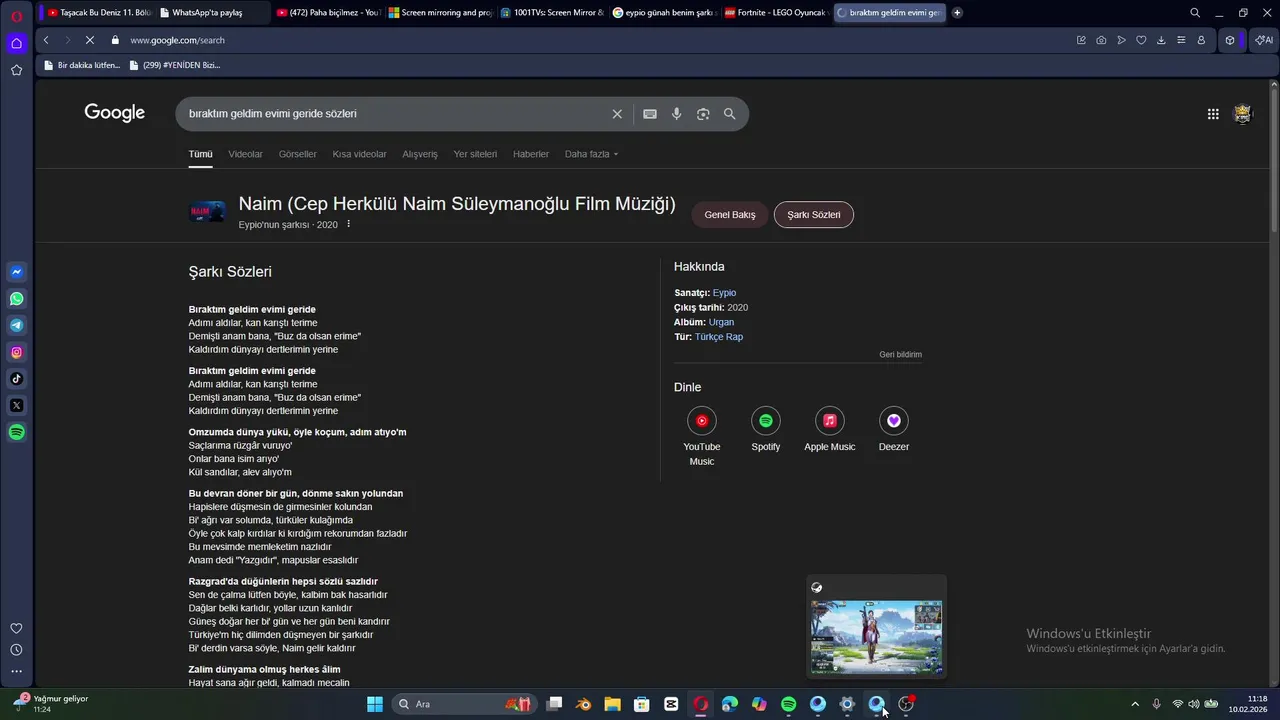Open Spotify in the Opera sidebar
Viewport: 1280px width, 720px height.
[17, 432]
